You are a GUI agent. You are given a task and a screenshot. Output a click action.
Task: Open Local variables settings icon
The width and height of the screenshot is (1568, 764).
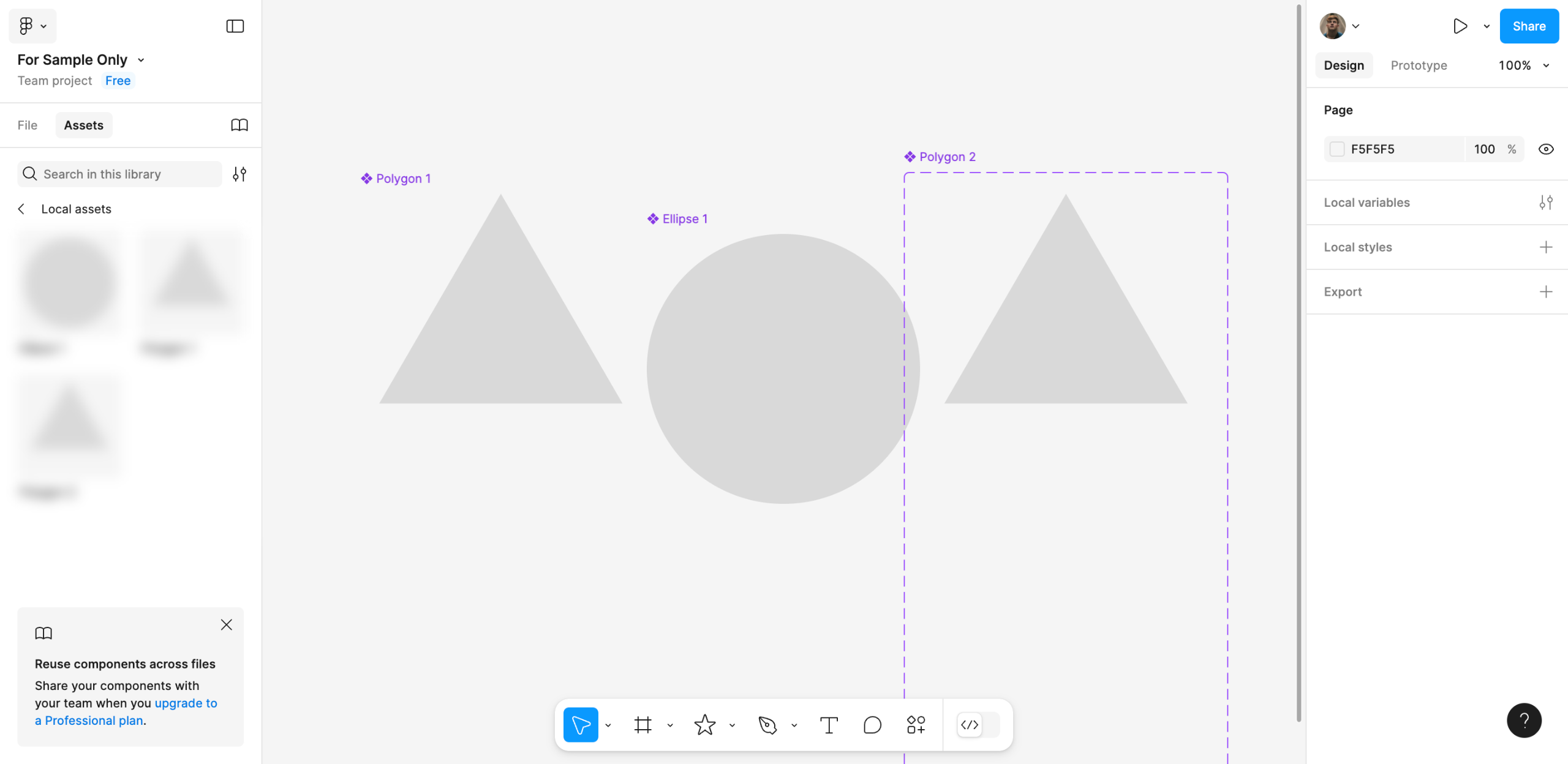tap(1546, 203)
